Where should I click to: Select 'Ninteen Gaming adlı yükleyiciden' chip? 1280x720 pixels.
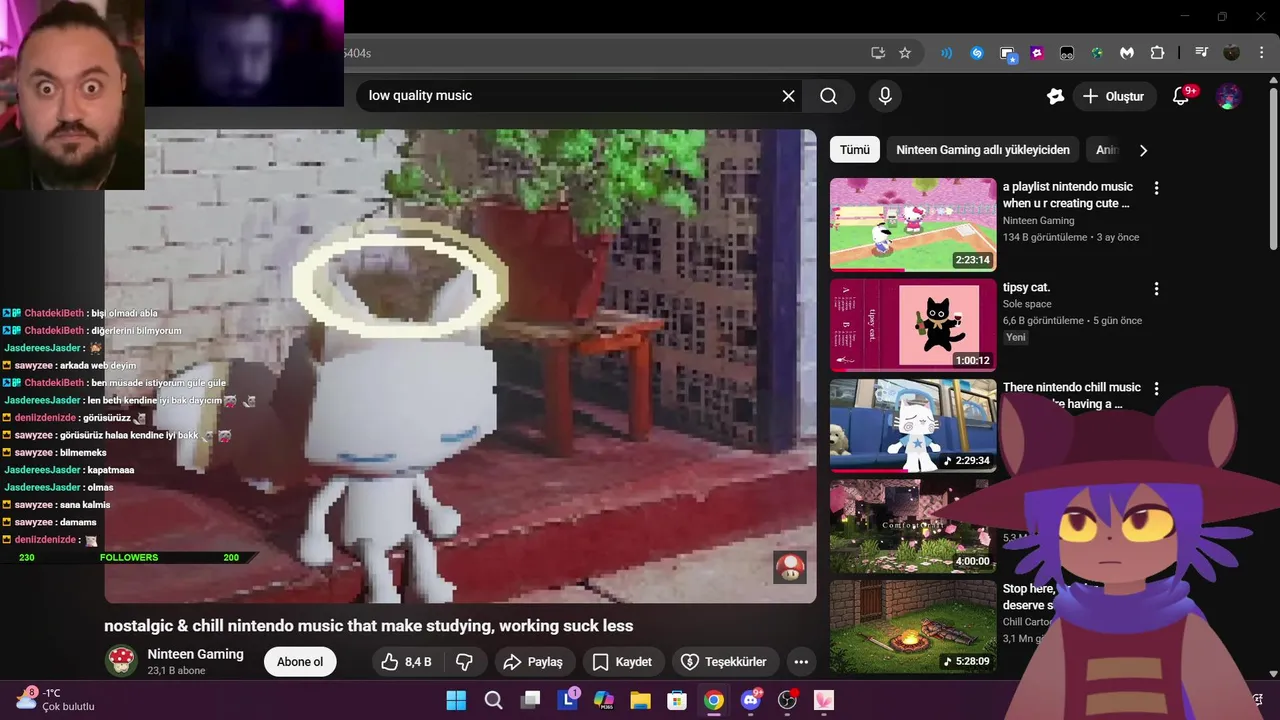[982, 150]
